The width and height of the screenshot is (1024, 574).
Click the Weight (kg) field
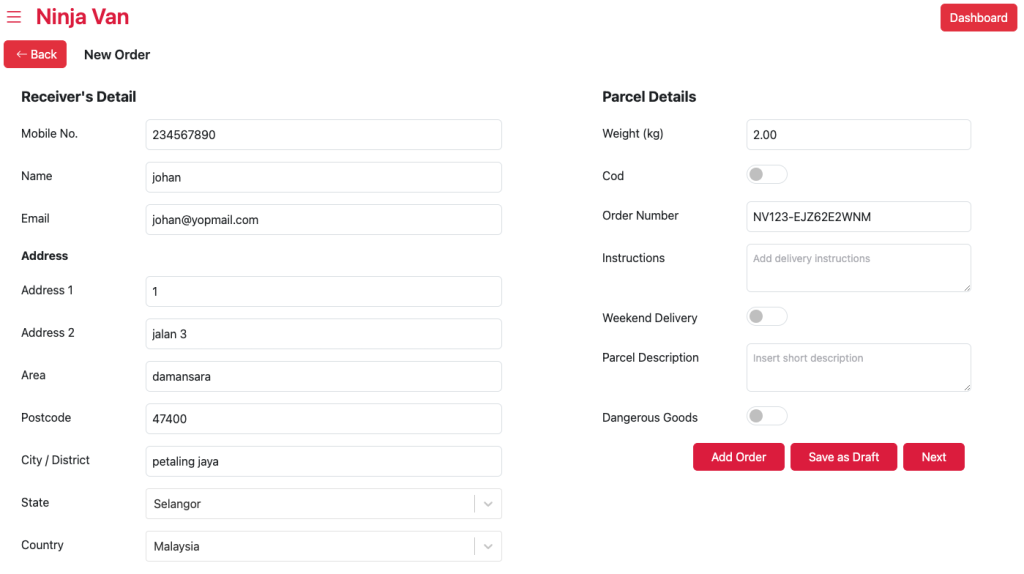(858, 135)
